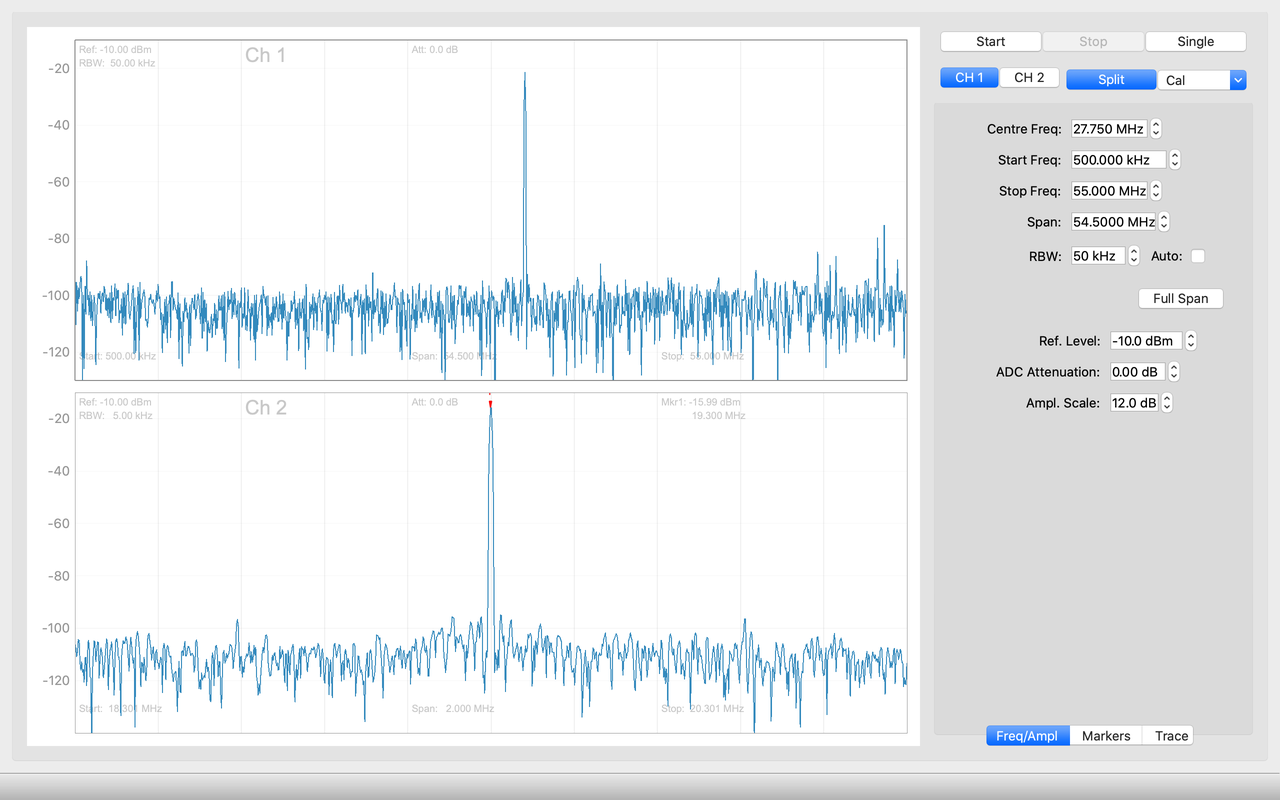Adjust the Ampl. Scale stepper arrows
Image resolution: width=1280 pixels, height=800 pixels.
[x=1166, y=403]
